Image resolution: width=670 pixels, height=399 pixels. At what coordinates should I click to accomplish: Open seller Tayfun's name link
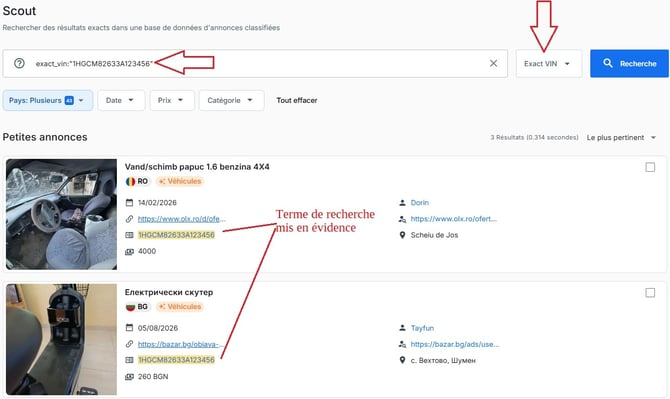[x=422, y=328]
